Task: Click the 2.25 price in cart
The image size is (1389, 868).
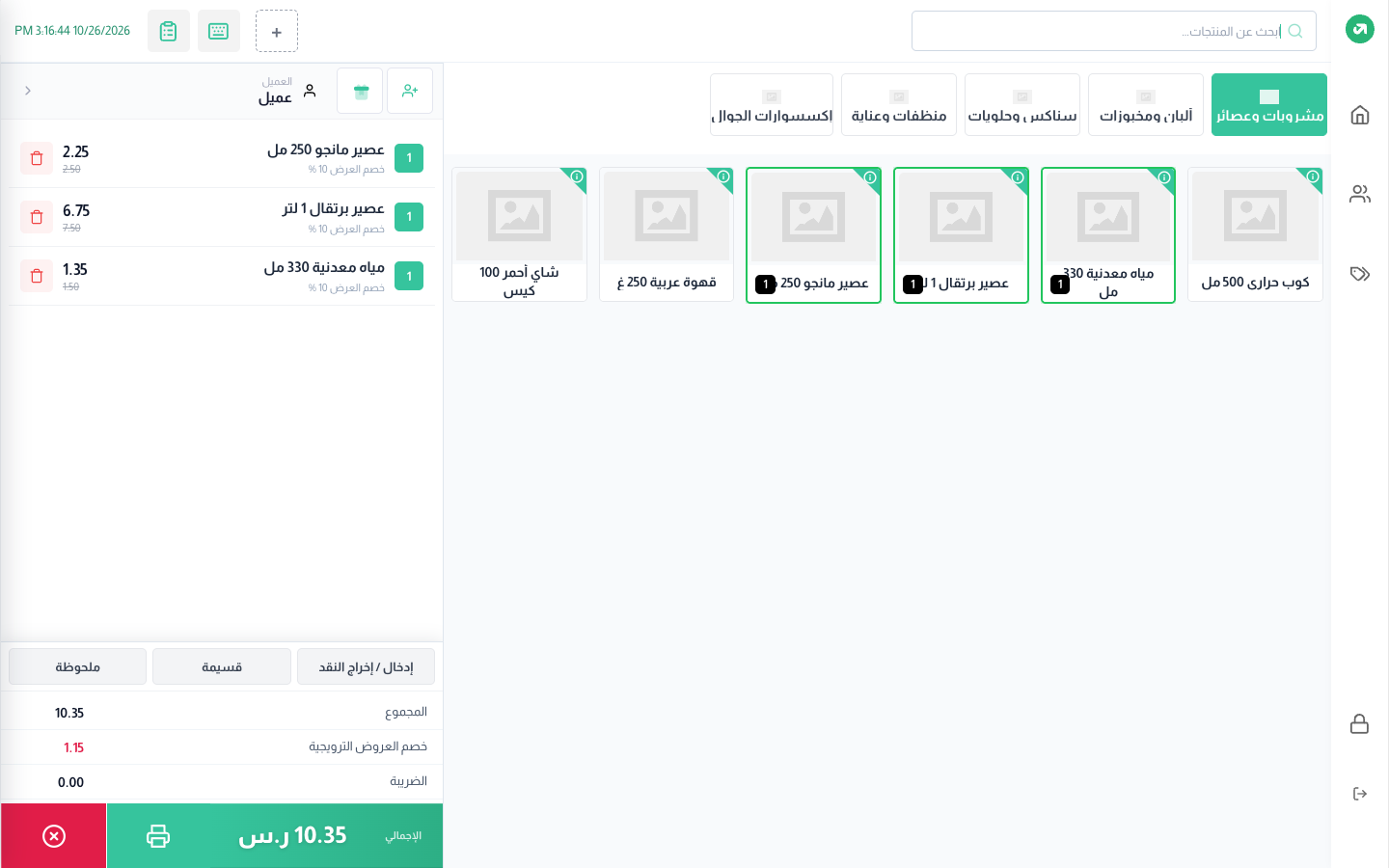Action: 75,151
